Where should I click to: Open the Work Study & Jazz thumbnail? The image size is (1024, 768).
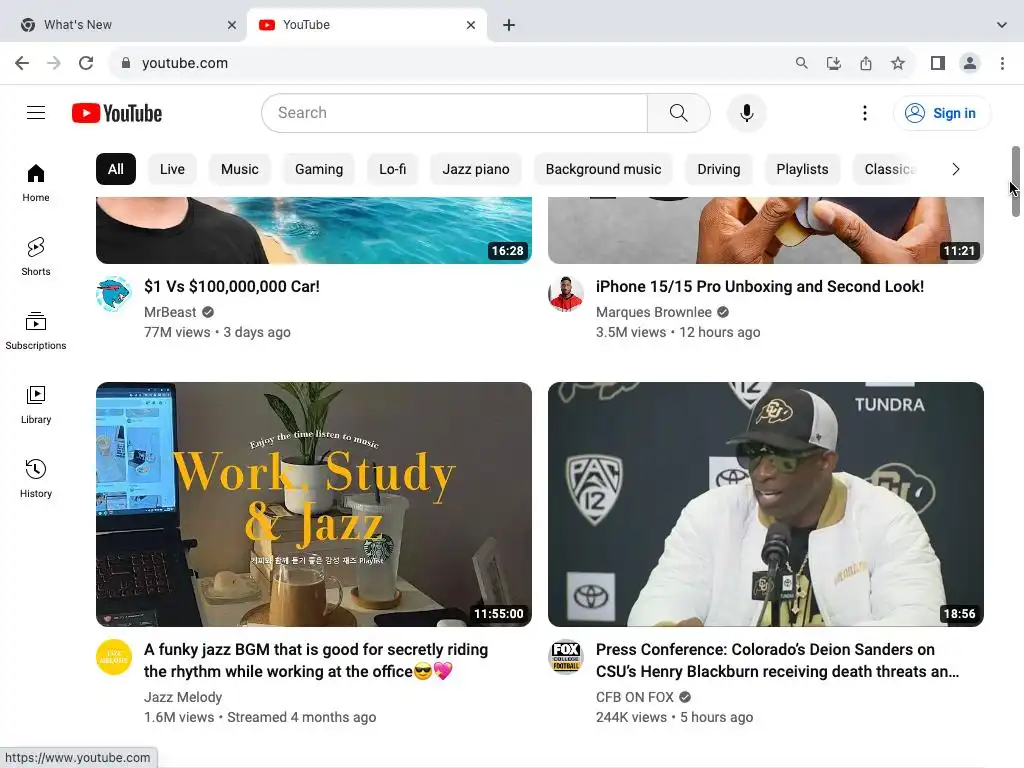(313, 504)
